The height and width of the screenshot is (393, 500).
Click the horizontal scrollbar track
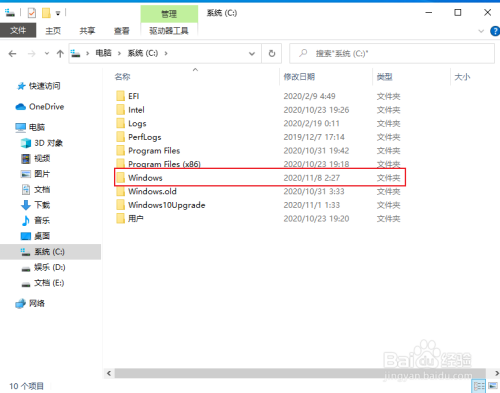click(300, 373)
